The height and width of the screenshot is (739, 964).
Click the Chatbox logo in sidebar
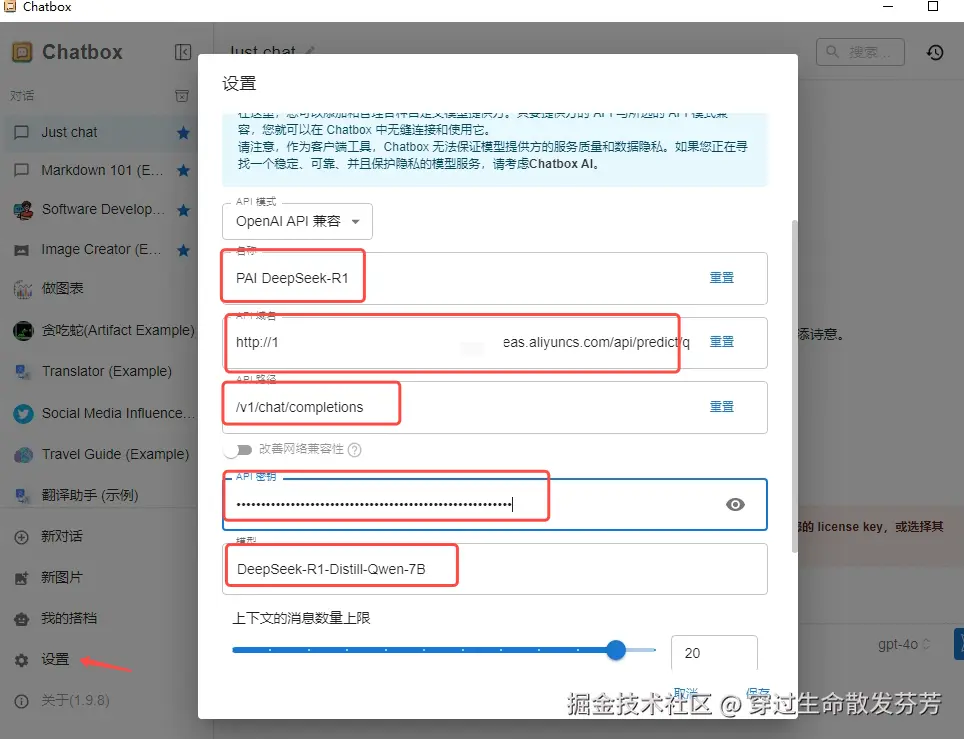[x=22, y=52]
